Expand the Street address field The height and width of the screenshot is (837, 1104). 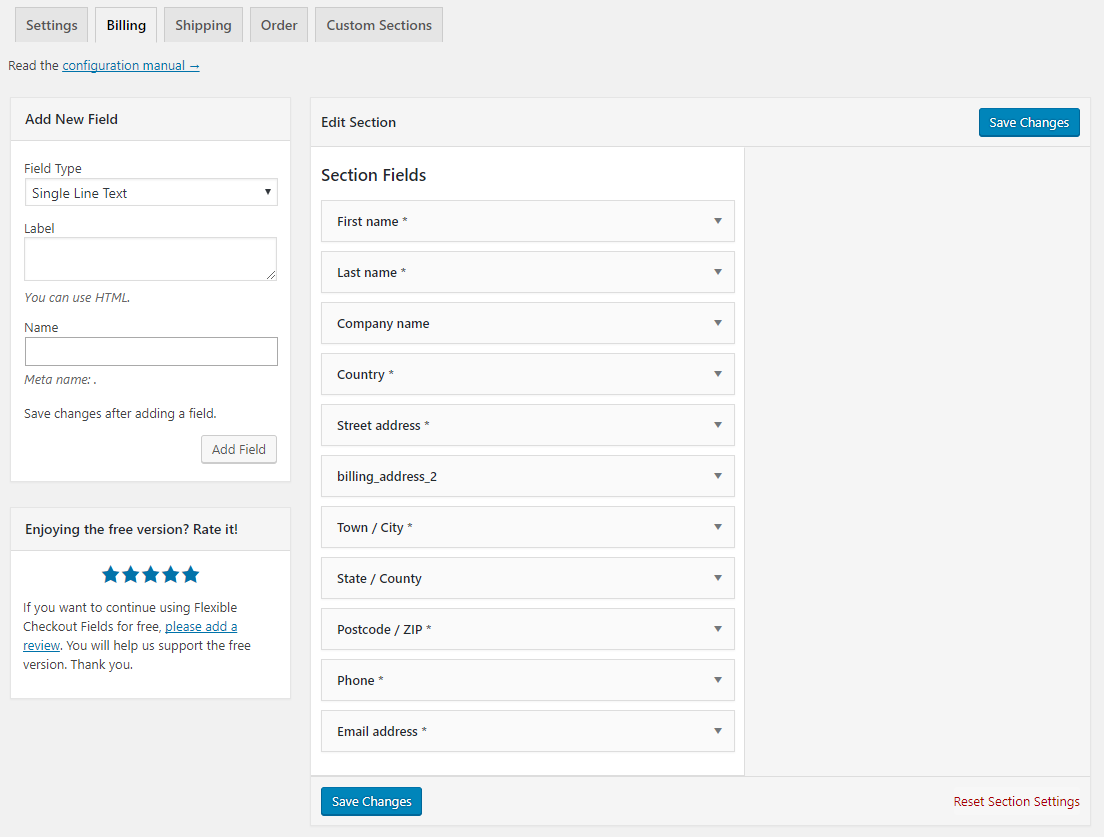527,425
